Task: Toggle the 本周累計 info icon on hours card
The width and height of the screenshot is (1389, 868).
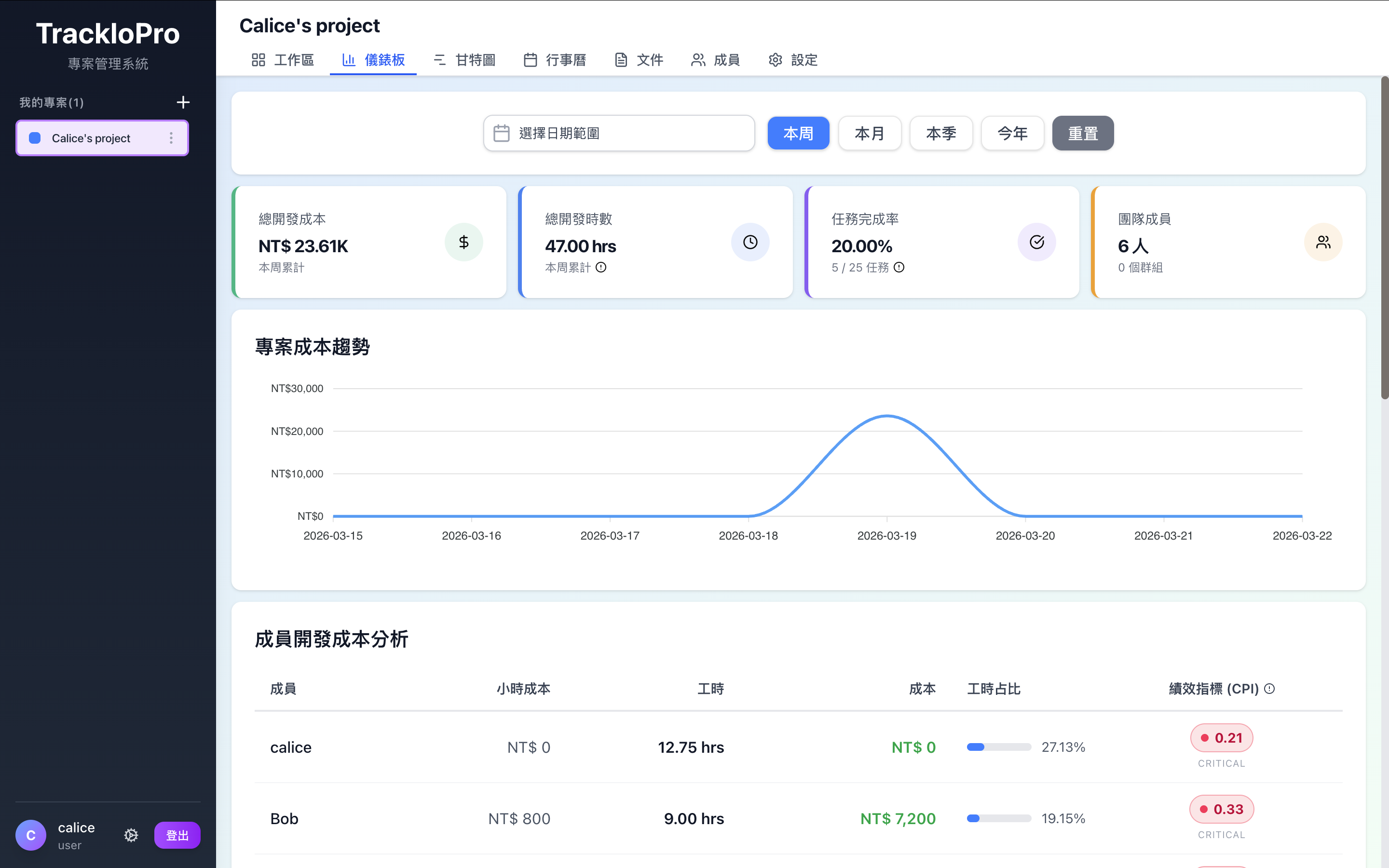Action: [601, 267]
